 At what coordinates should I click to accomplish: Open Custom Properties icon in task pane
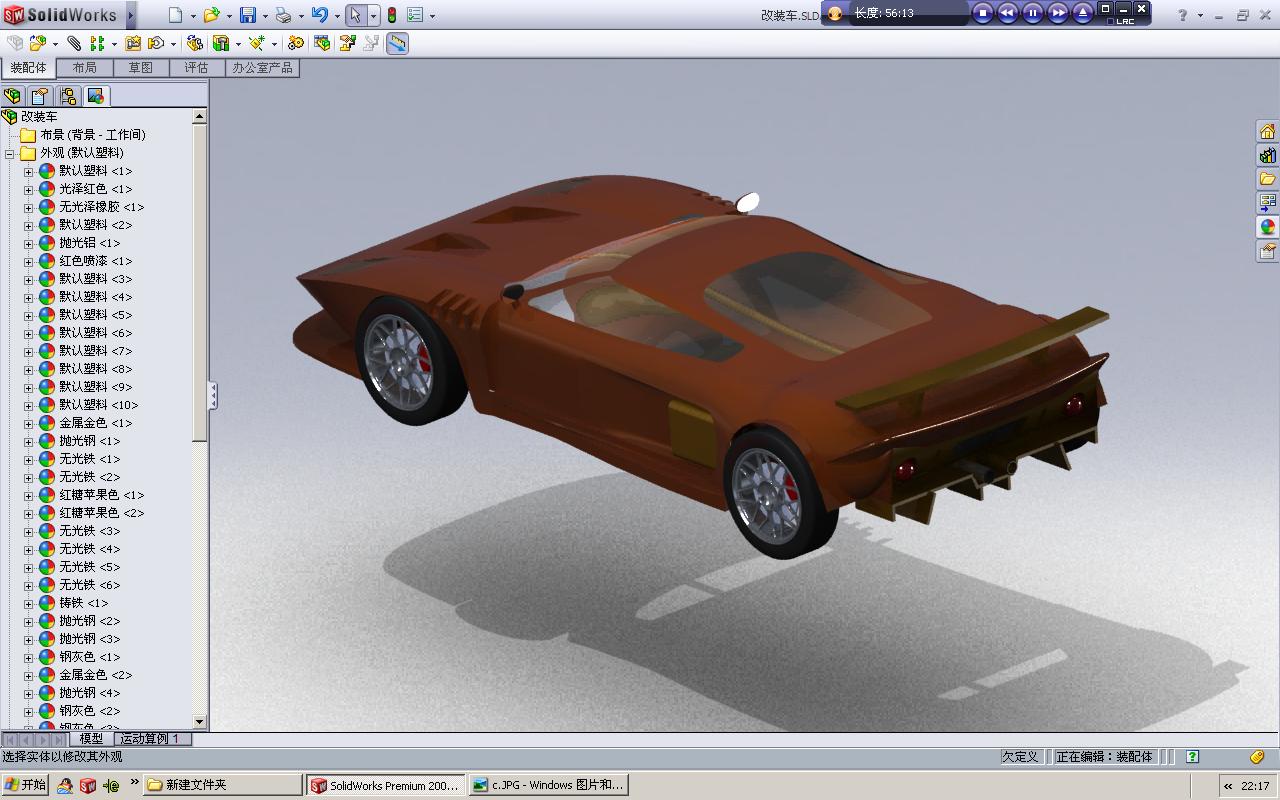coord(1267,251)
